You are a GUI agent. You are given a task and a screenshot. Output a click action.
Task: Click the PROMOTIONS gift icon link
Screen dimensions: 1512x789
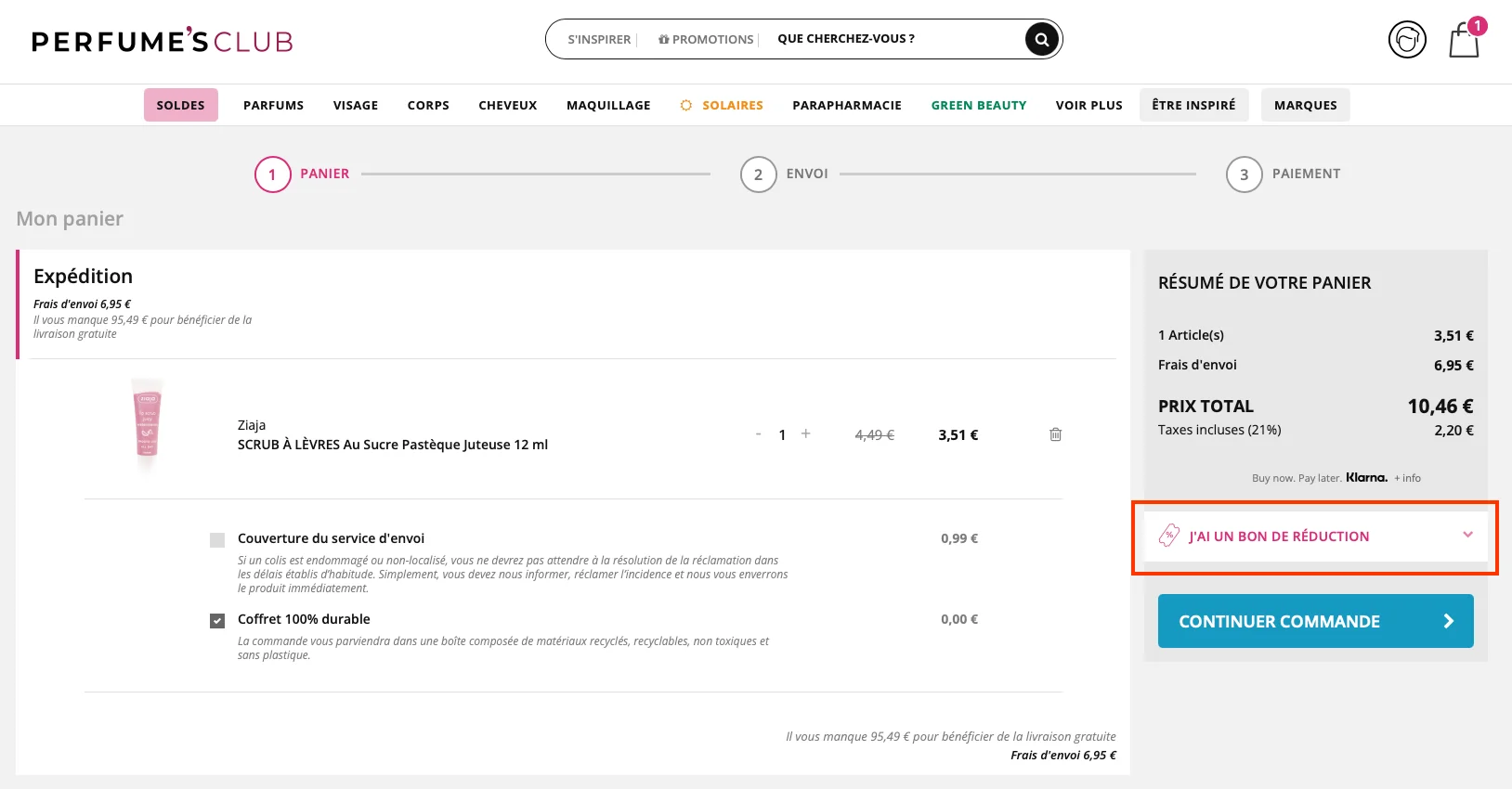point(706,39)
